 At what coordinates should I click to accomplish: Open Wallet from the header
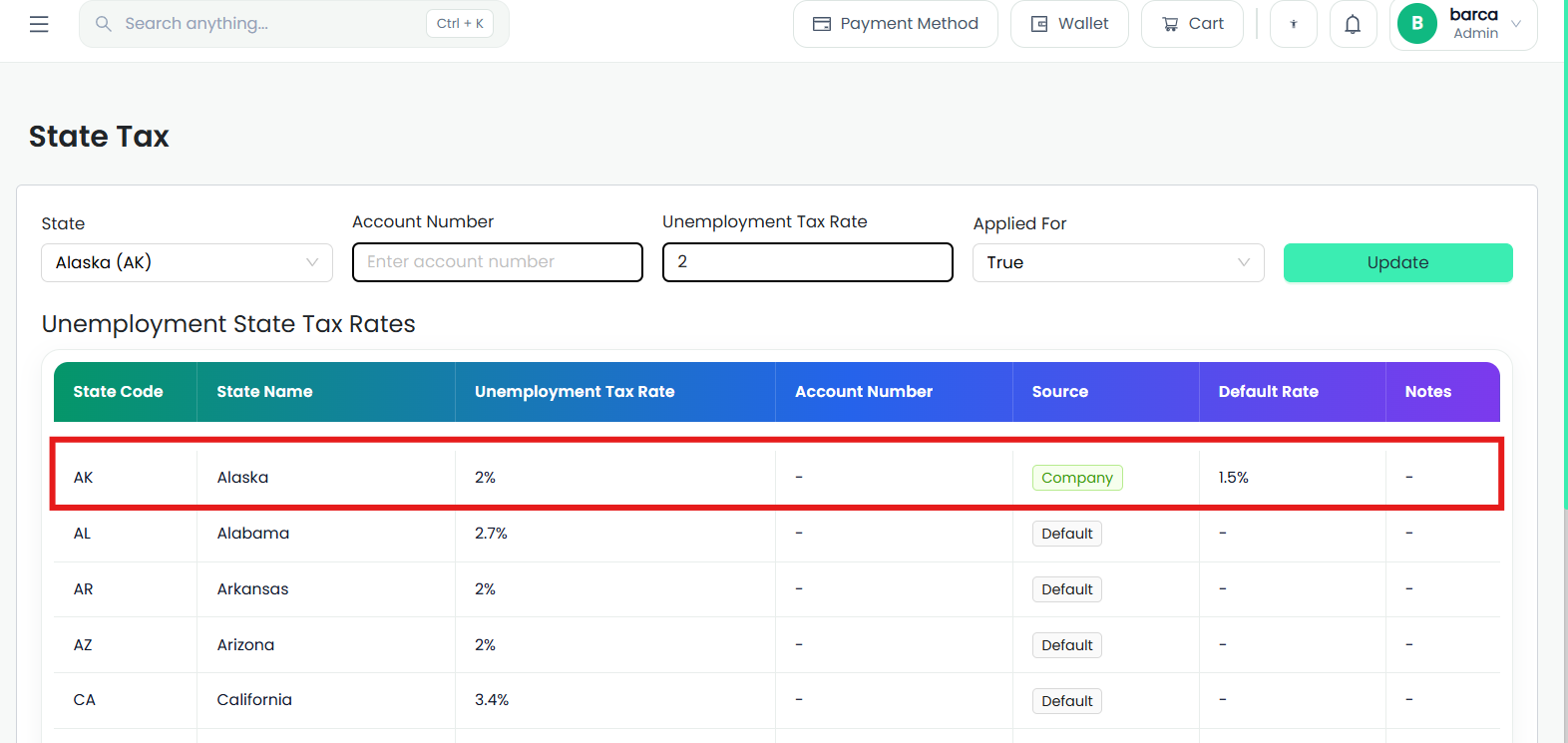[1069, 24]
